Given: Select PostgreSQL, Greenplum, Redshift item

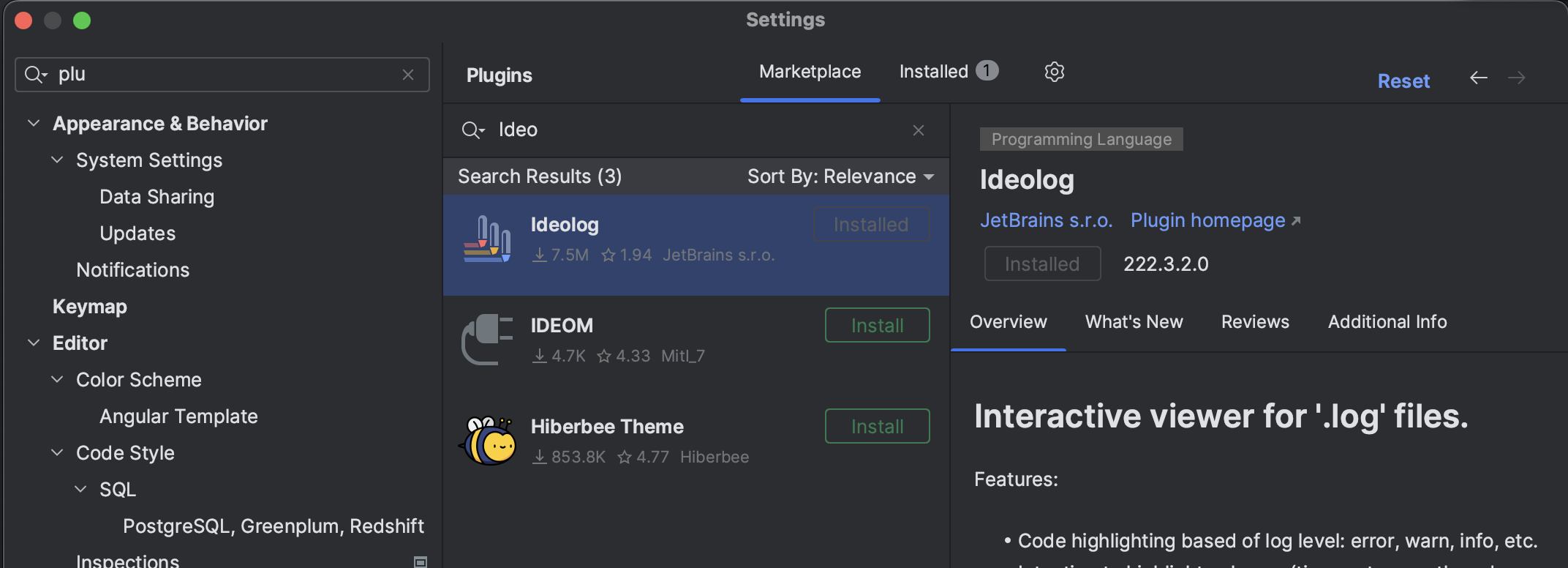Looking at the screenshot, I should tap(274, 526).
